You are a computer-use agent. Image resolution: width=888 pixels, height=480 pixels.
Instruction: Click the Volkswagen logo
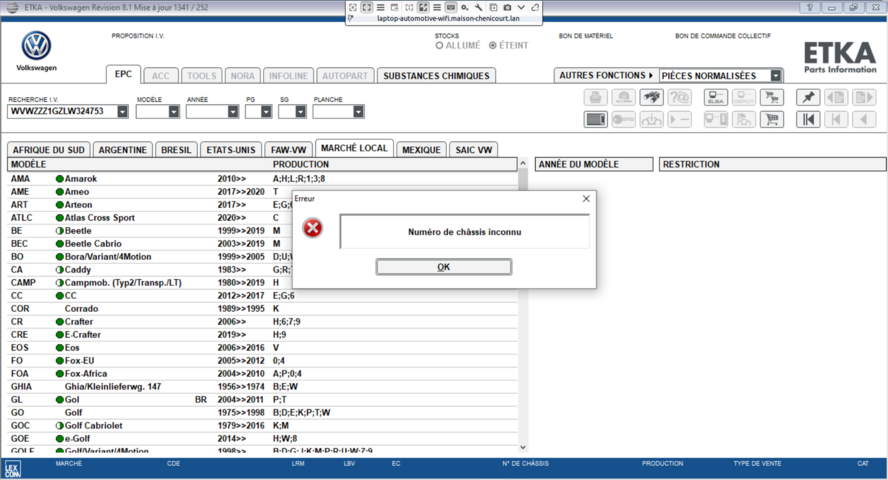36,46
